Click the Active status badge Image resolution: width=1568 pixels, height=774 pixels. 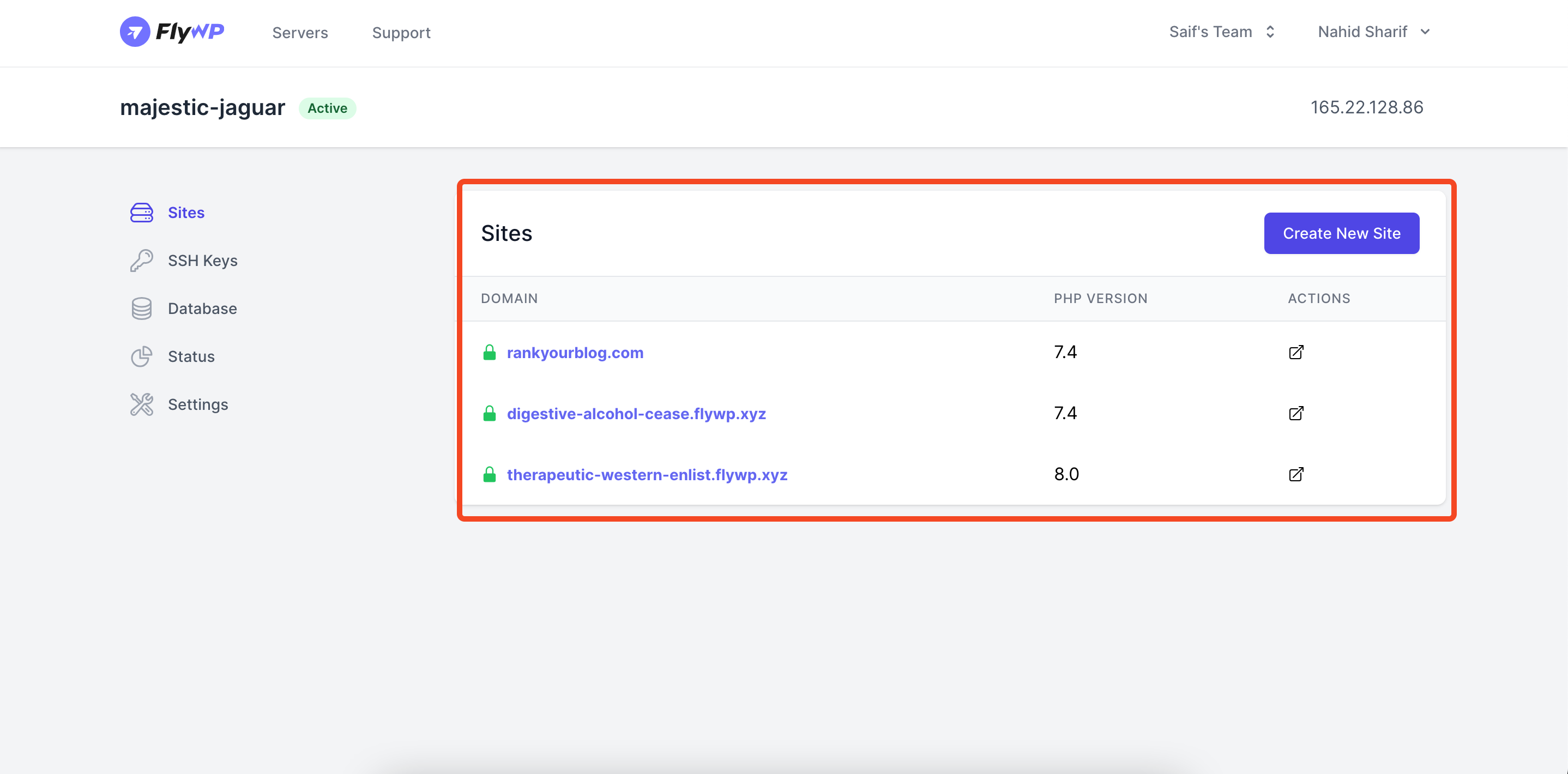[328, 108]
